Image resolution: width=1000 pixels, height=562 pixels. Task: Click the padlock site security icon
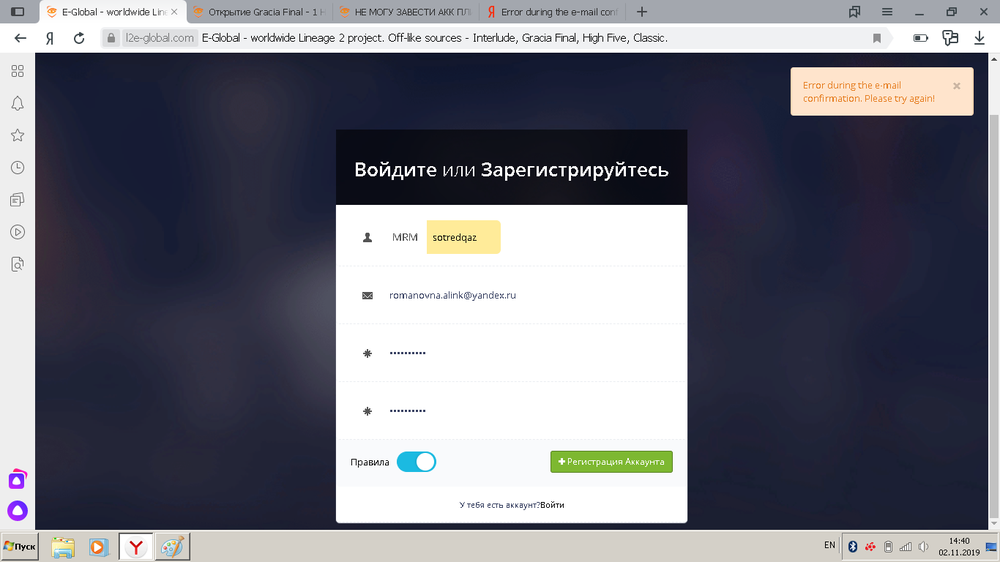[x=111, y=38]
